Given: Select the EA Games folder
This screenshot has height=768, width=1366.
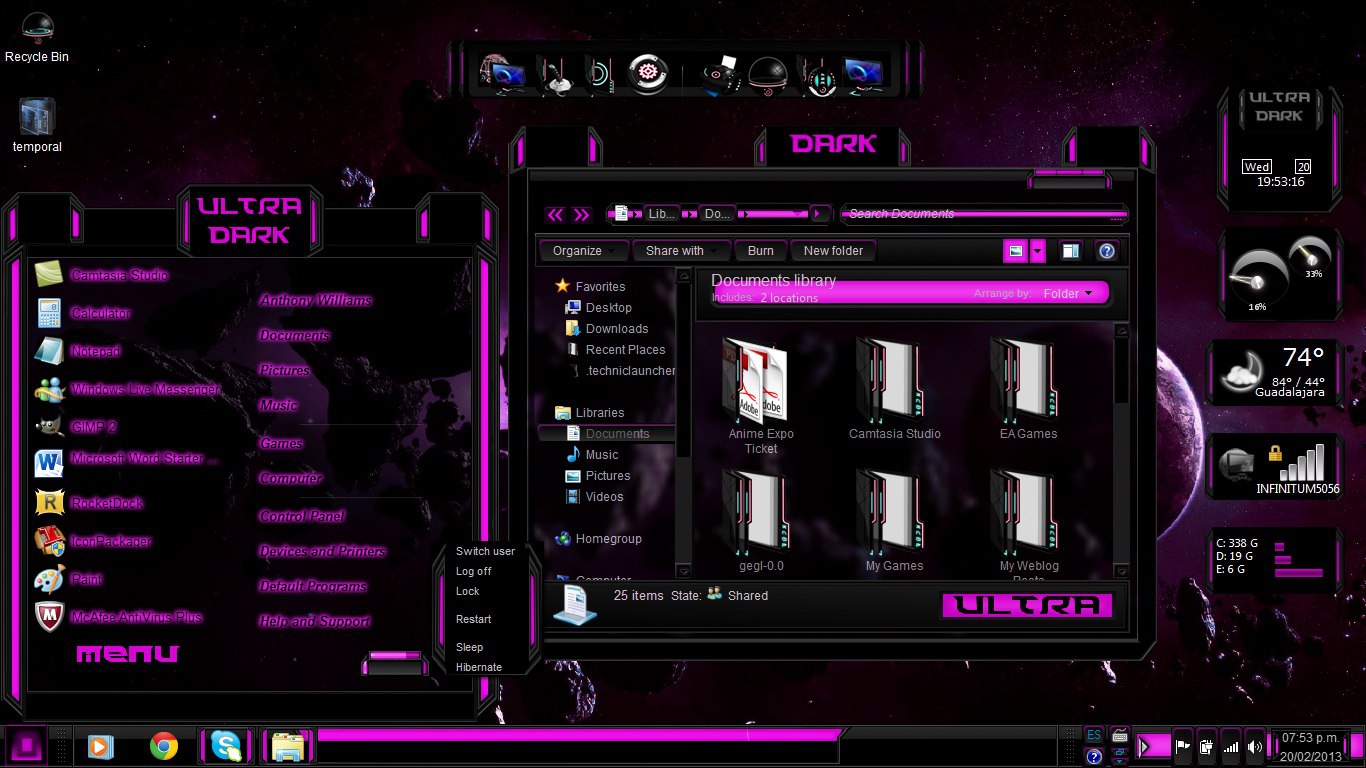Looking at the screenshot, I should pos(1028,388).
